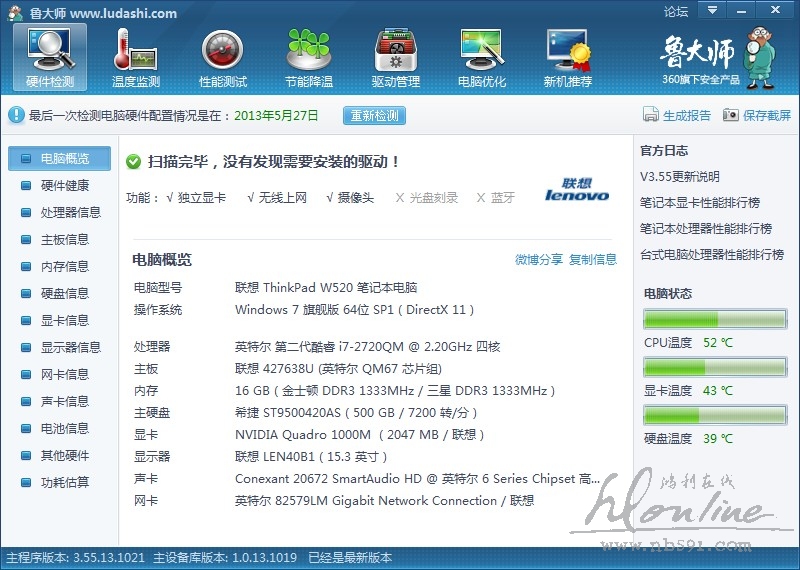Click the 希捷 ST9500420AS disk text
This screenshot has width=800, height=570.
click(x=356, y=413)
